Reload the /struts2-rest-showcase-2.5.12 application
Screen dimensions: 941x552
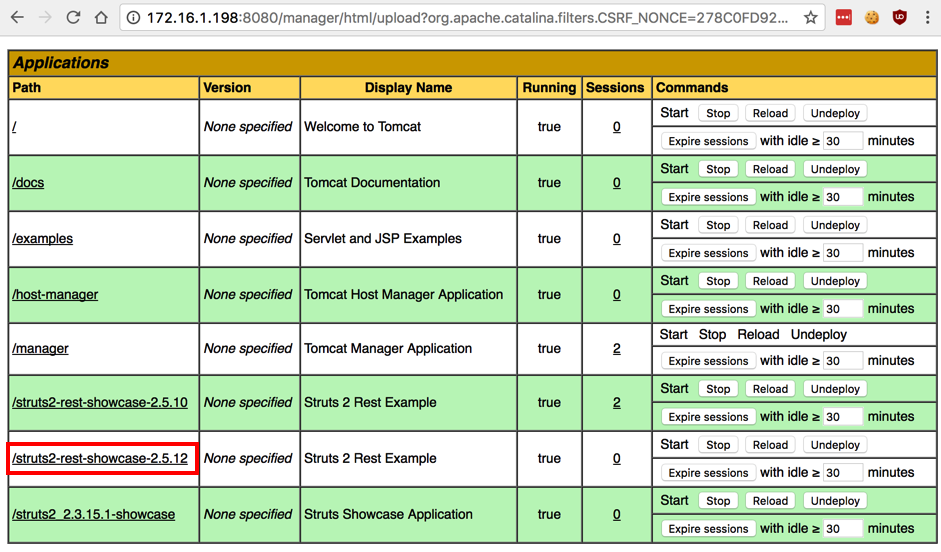click(x=770, y=445)
